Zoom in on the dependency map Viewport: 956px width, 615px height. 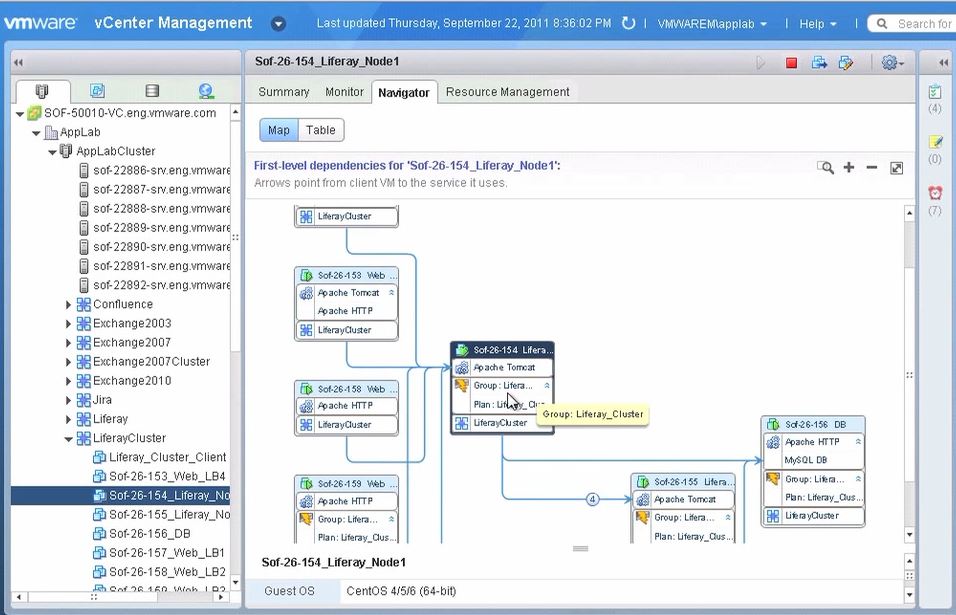(x=848, y=168)
